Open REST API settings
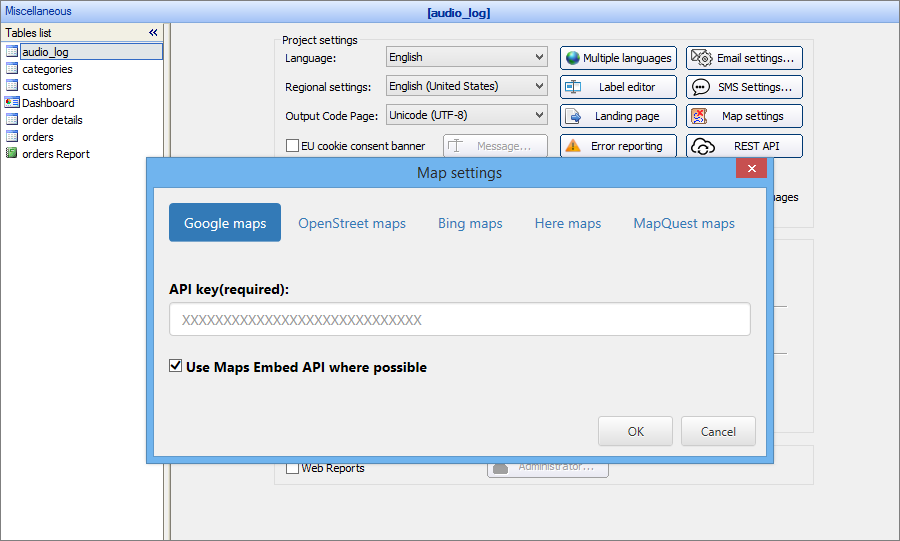Viewport: 900px width, 541px height. (744, 146)
